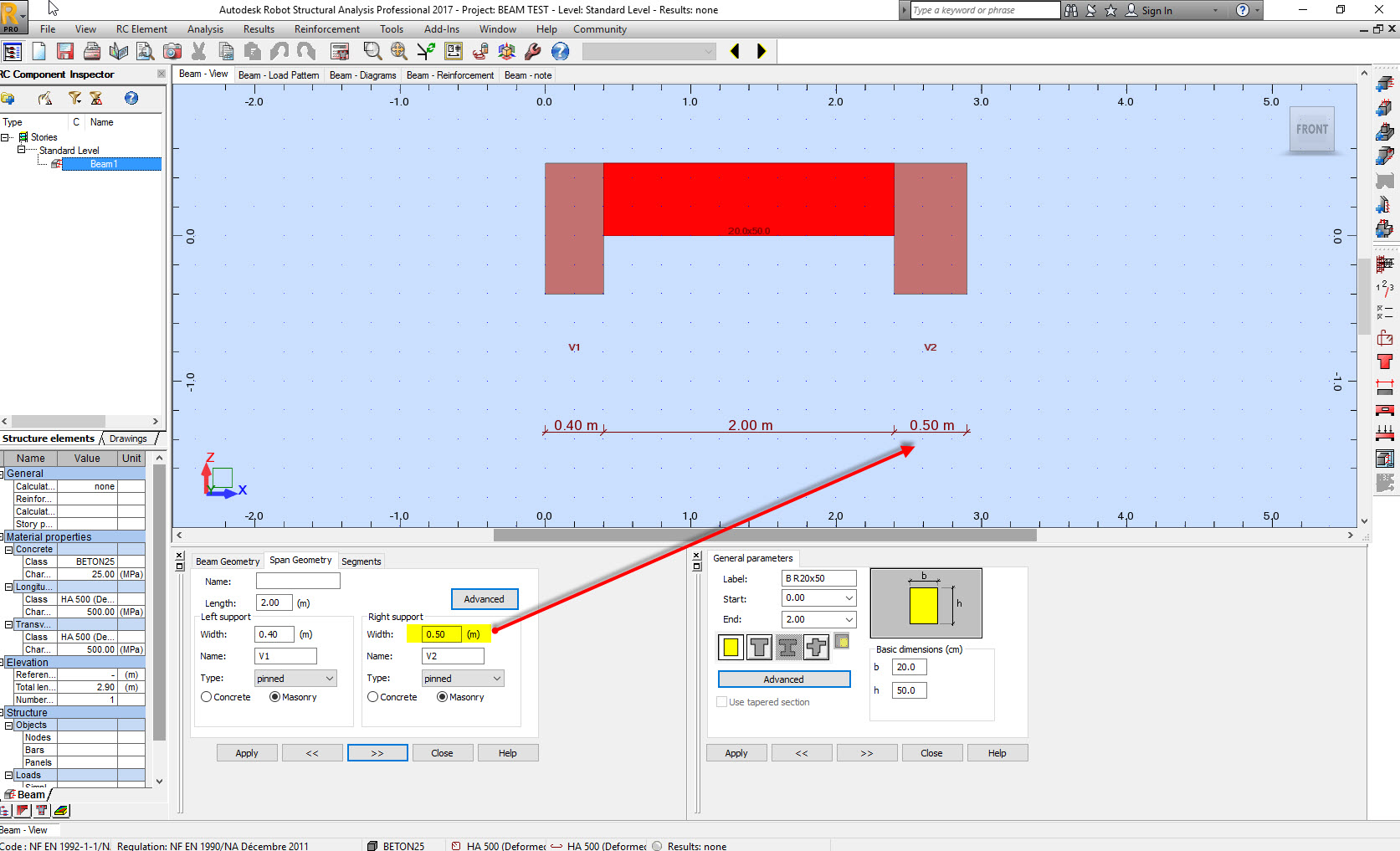Click the section Label input field
This screenshot has height=851, width=1400.
pos(819,578)
